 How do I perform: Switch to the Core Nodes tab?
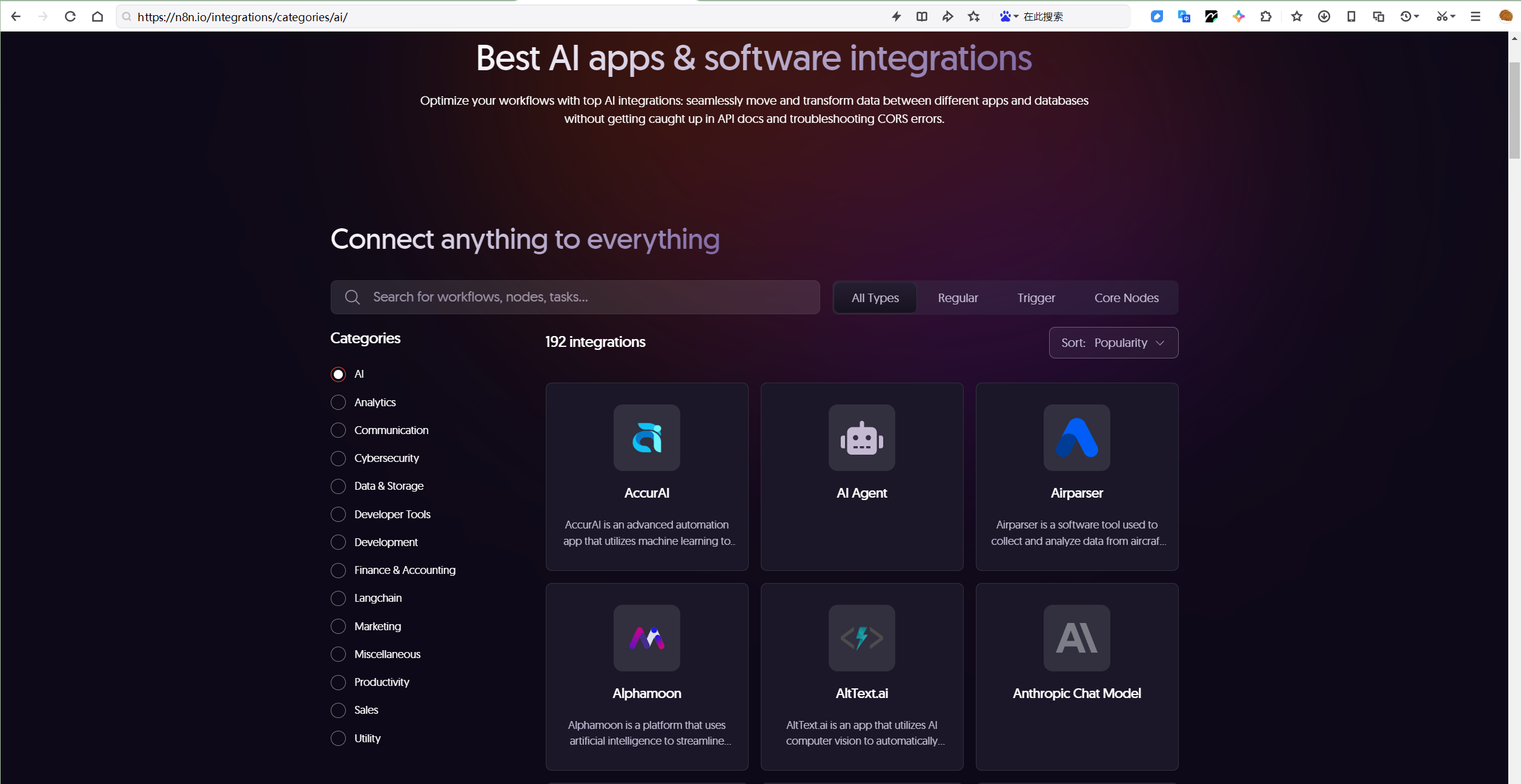1126,298
